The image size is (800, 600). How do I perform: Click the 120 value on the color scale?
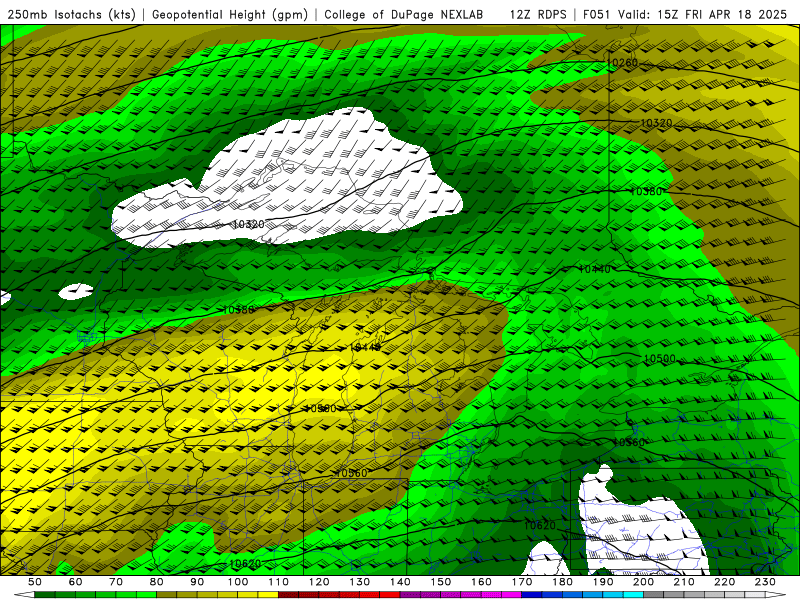(x=319, y=582)
